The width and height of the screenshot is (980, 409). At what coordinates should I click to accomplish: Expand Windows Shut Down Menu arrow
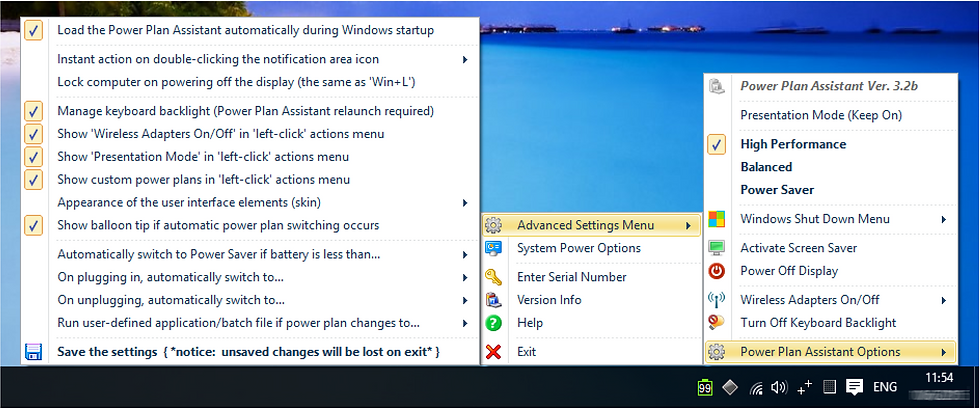click(944, 220)
